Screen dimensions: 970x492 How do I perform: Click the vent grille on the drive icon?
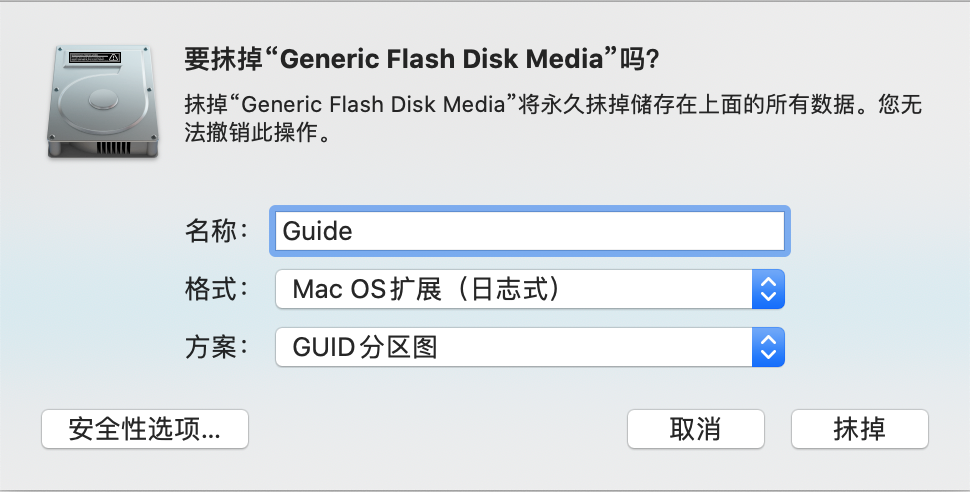point(114,148)
